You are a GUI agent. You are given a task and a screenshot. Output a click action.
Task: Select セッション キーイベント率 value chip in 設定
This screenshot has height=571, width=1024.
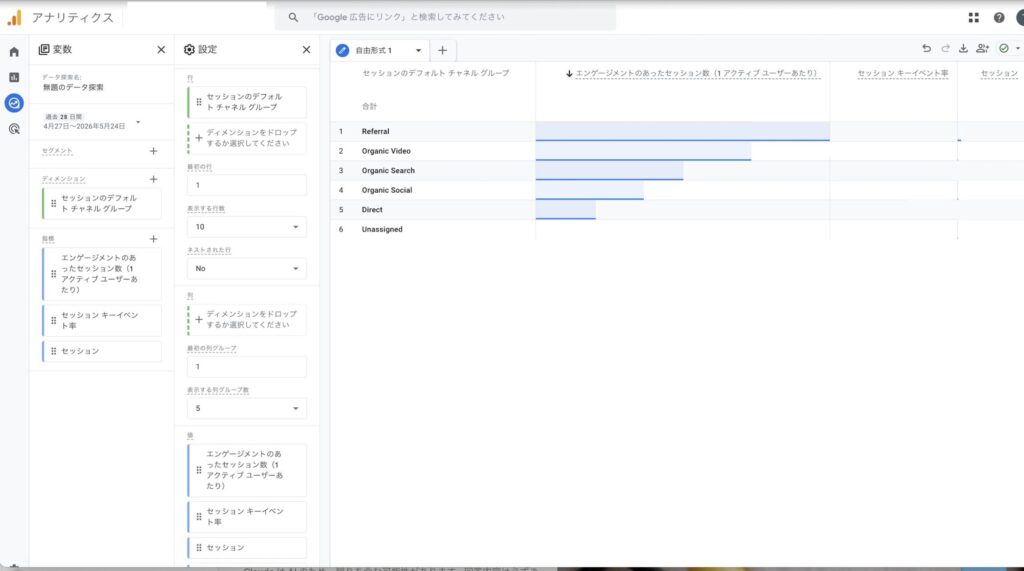[x=247, y=516]
